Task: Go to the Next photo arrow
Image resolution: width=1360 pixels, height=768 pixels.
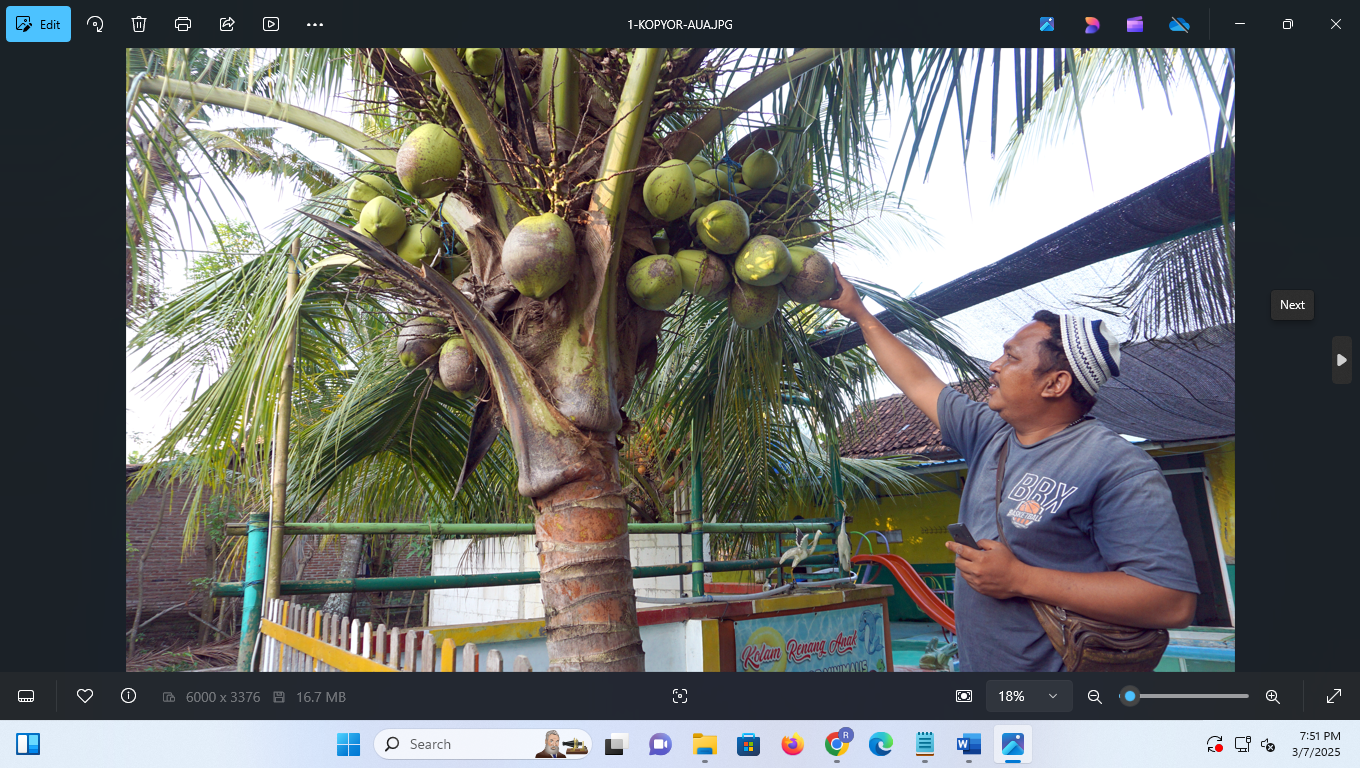Action: (x=1342, y=360)
